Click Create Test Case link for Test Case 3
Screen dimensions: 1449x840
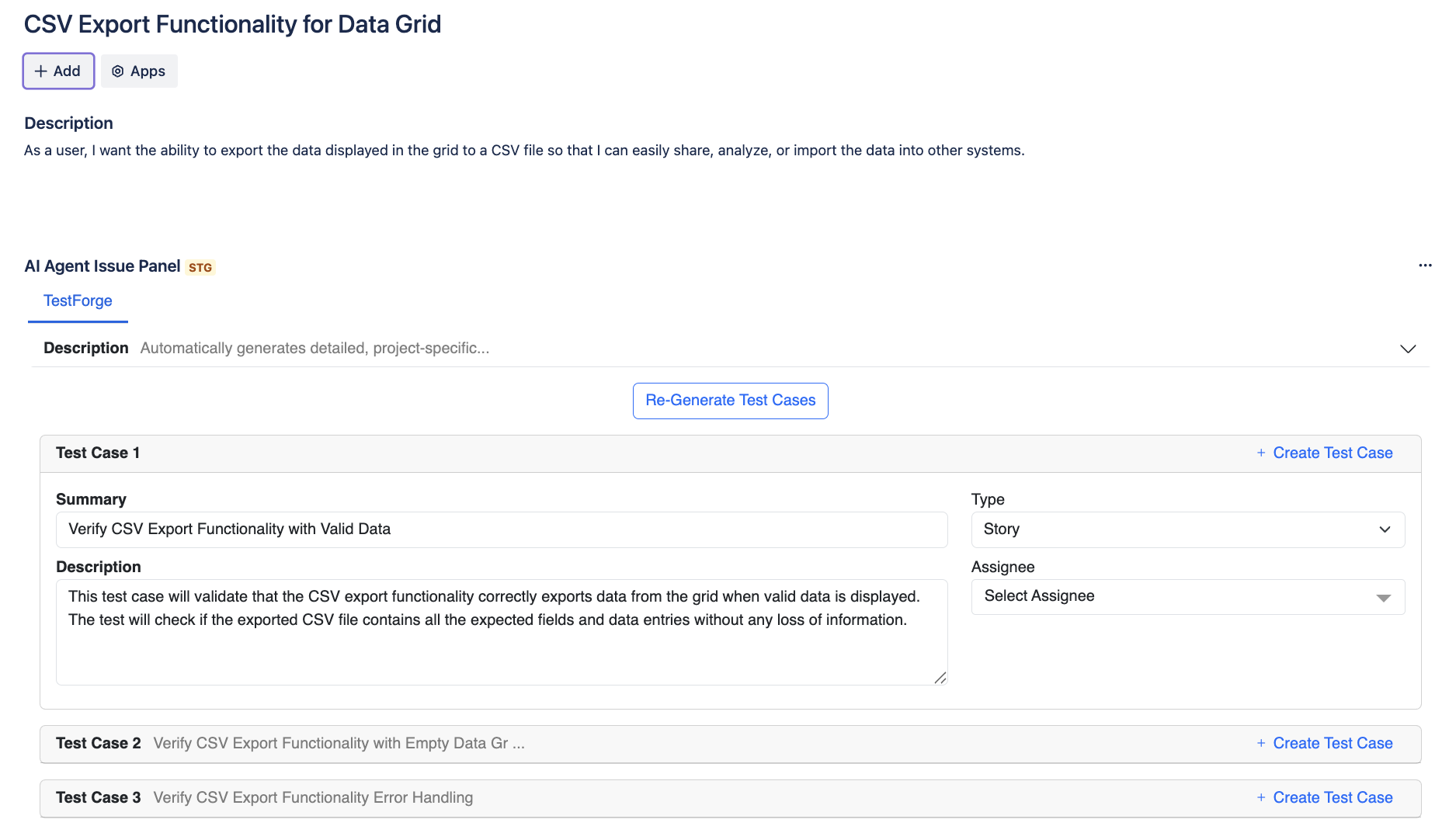click(x=1333, y=797)
